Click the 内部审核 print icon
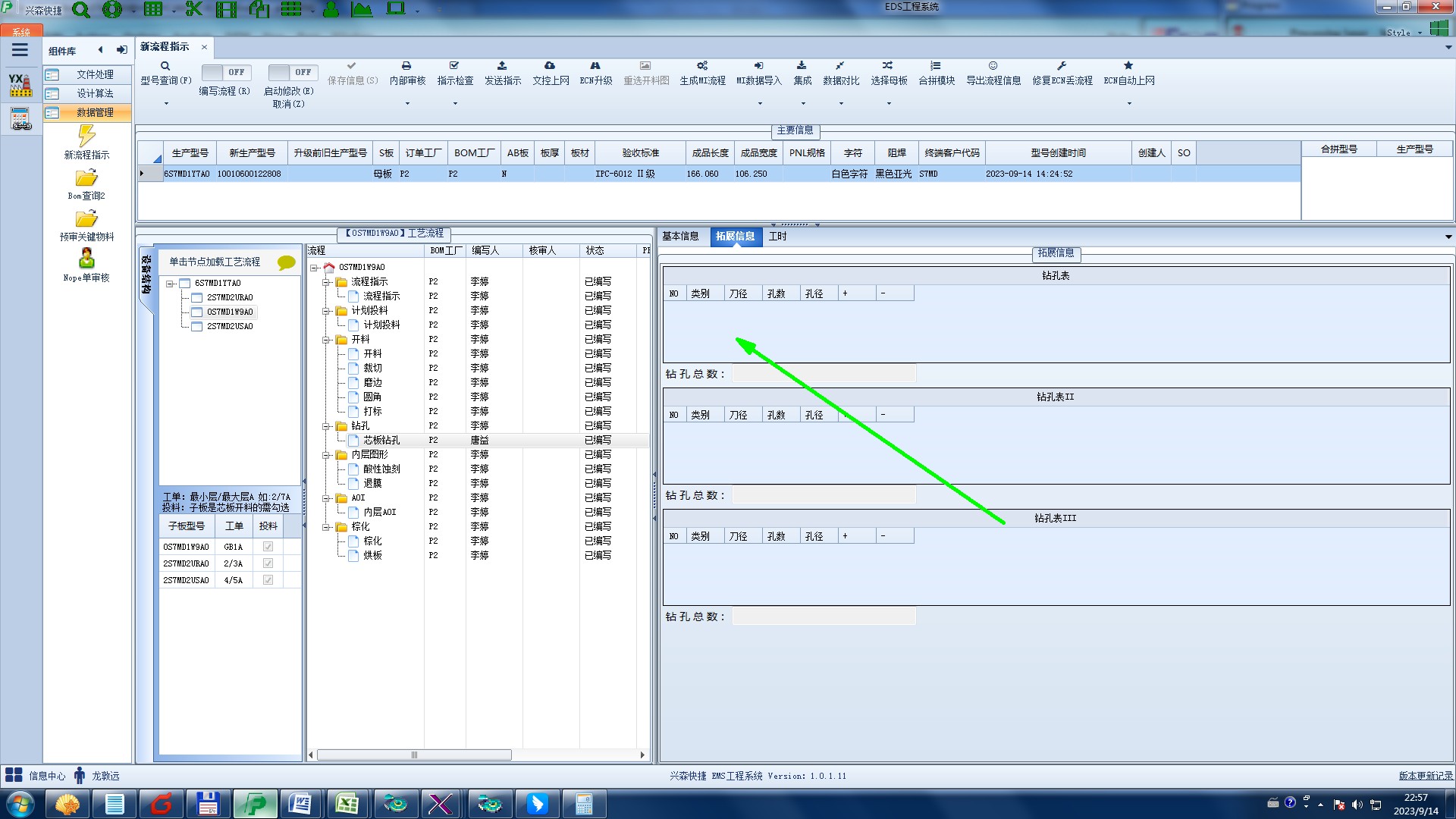Image resolution: width=1456 pixels, height=819 pixels. [406, 66]
